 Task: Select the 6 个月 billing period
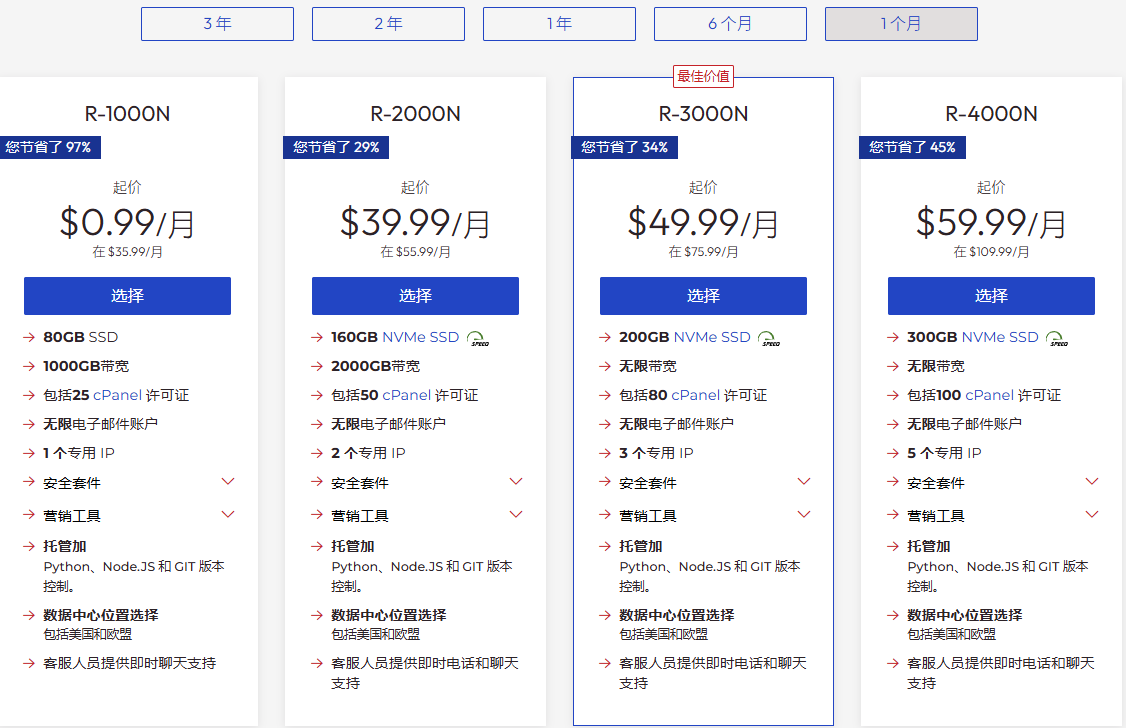tap(730, 23)
